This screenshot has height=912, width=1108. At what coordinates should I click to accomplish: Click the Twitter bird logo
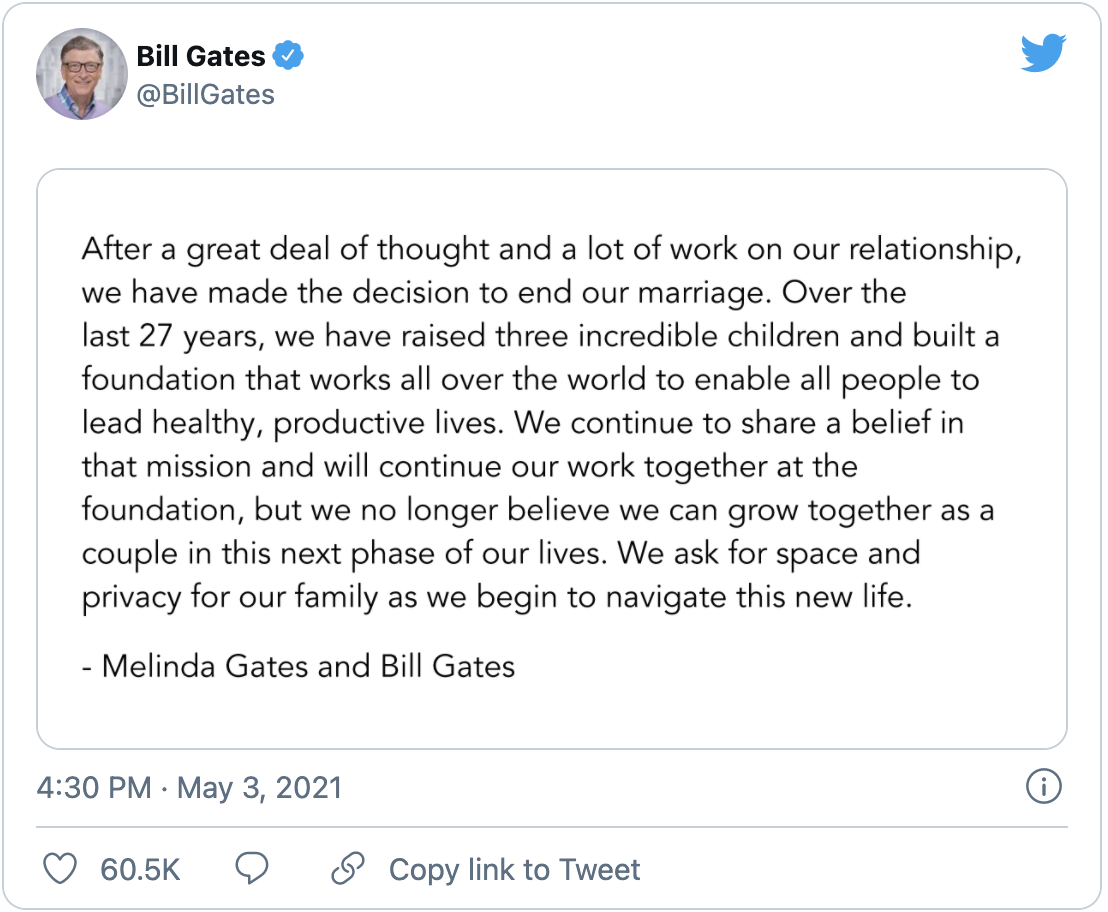(x=1043, y=55)
